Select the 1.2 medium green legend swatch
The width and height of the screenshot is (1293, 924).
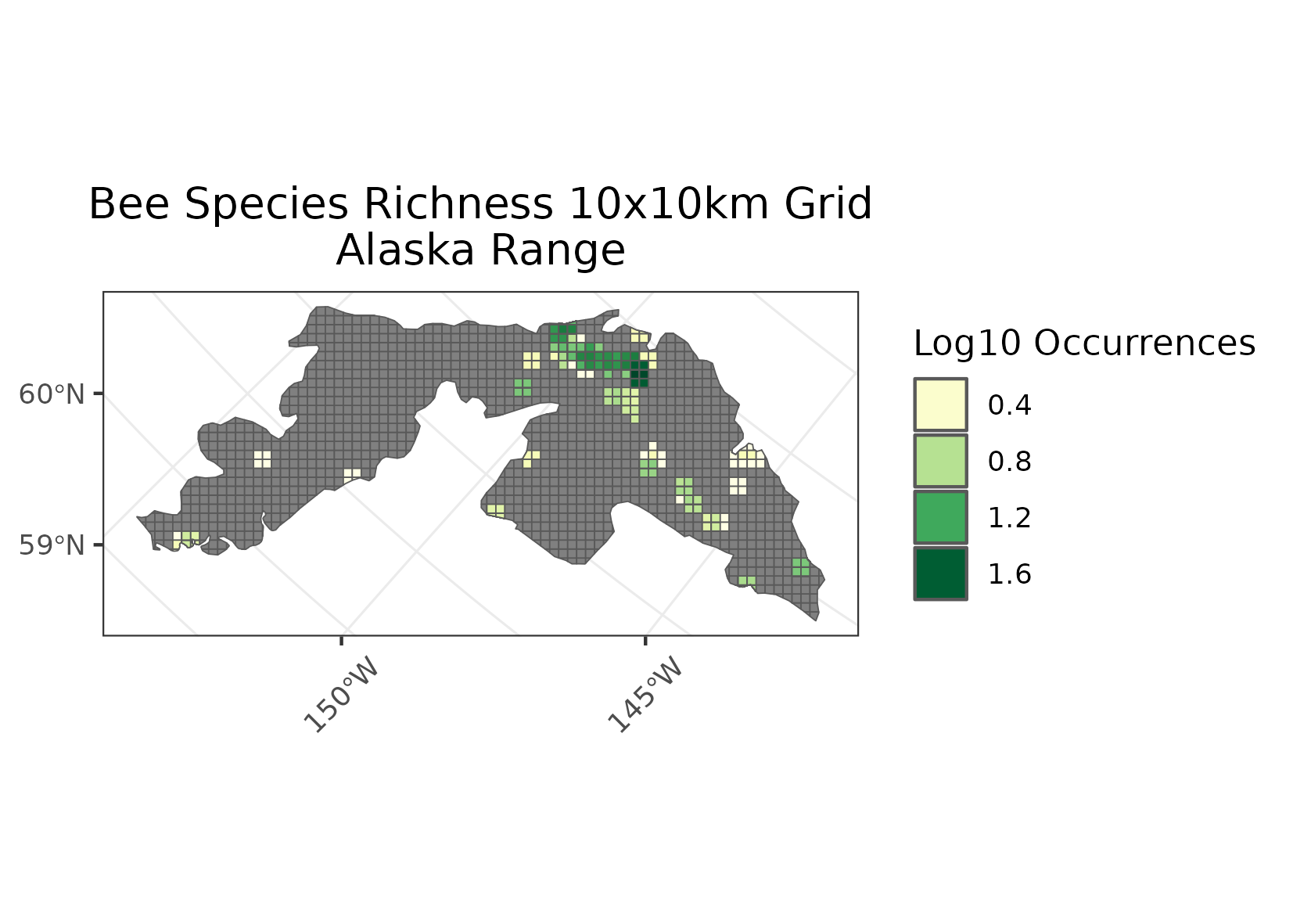(940, 517)
